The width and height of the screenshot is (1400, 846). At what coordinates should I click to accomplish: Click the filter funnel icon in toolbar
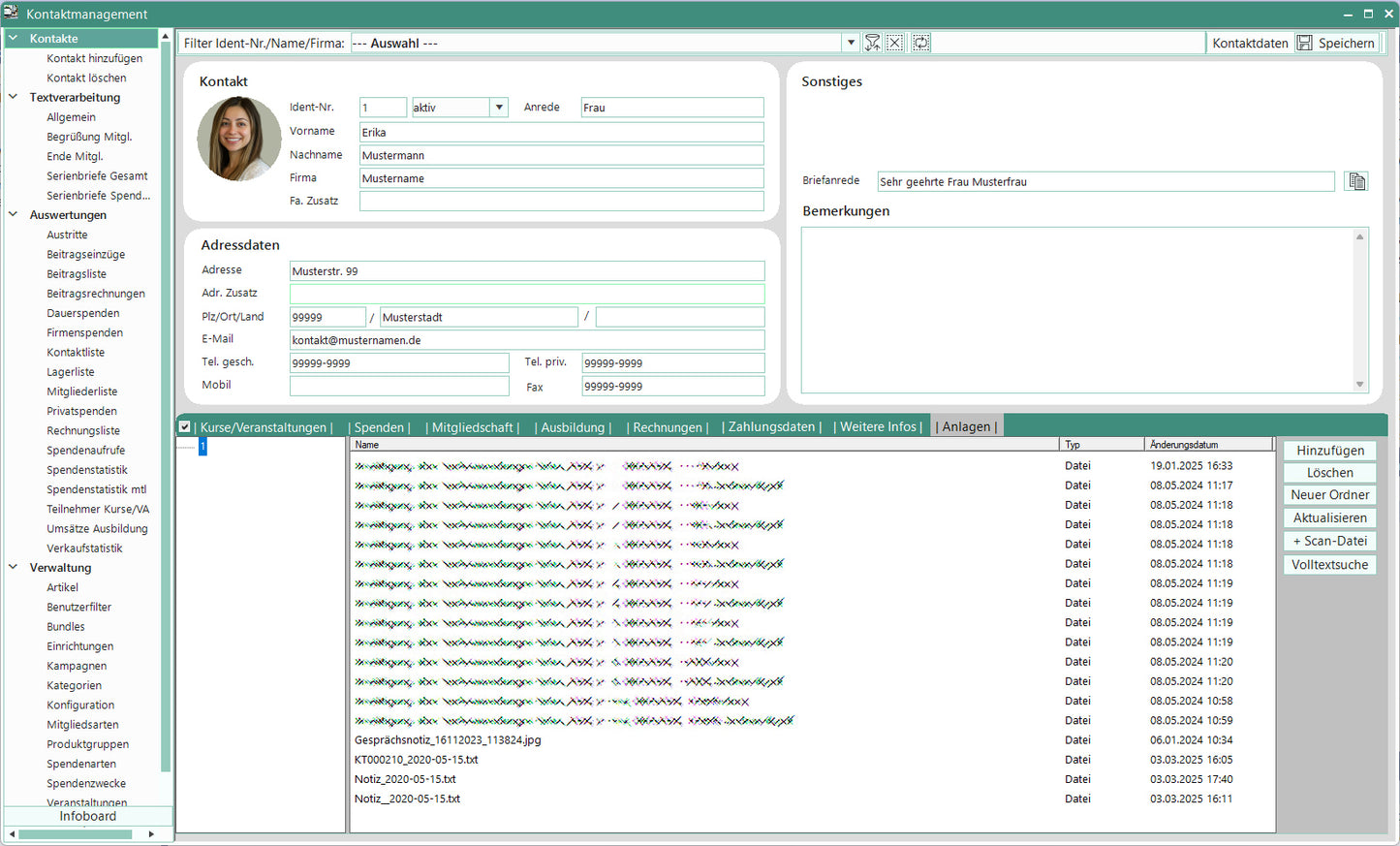pyautogui.click(x=872, y=43)
